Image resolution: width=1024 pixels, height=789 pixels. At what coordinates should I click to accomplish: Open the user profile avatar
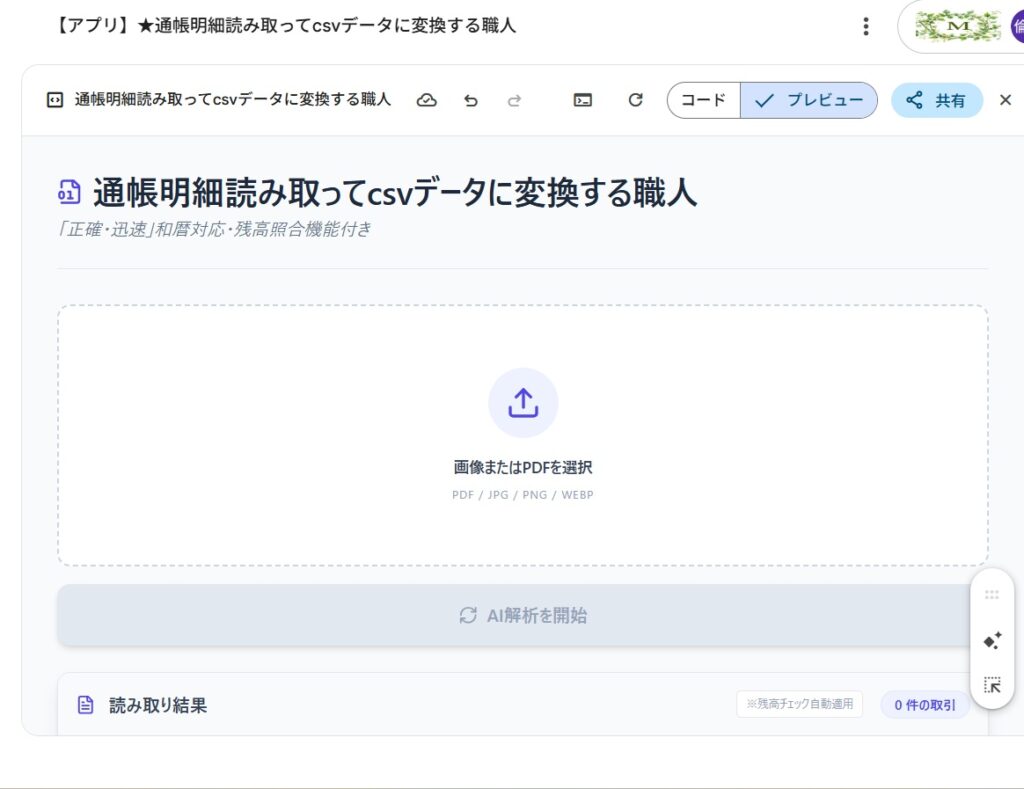point(1017,26)
